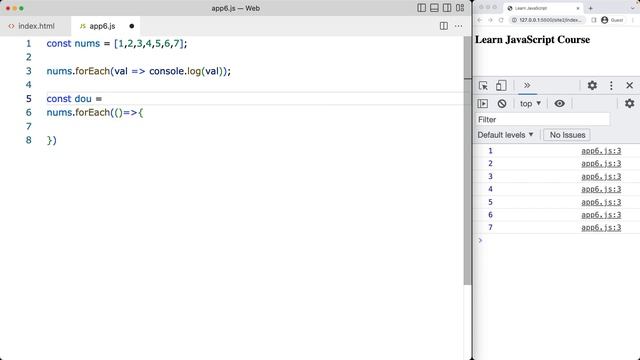
Task: Open Default levels dropdown
Action: click(505, 135)
